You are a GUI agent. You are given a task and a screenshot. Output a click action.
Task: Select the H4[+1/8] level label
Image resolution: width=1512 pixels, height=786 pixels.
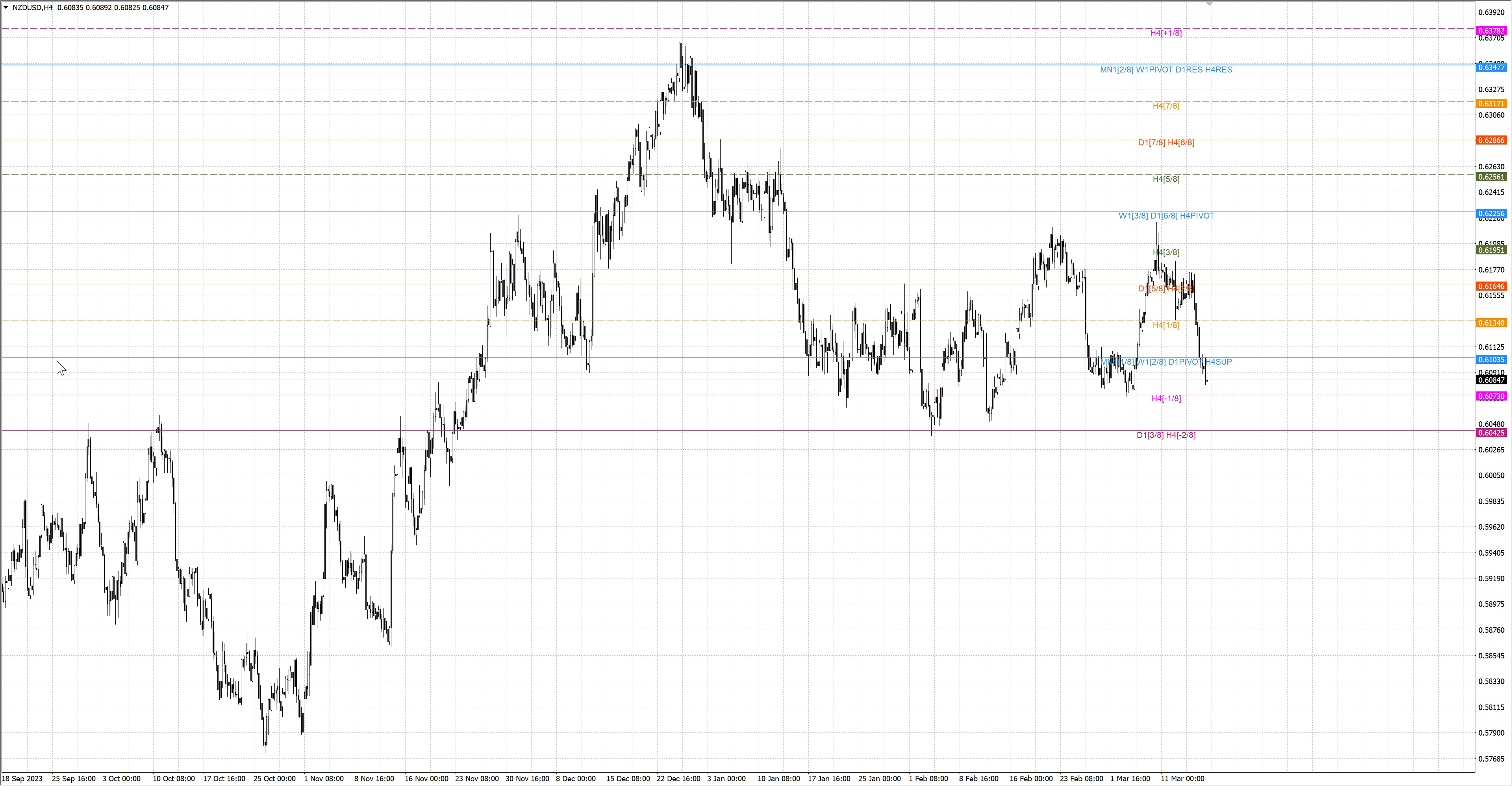click(x=1165, y=33)
